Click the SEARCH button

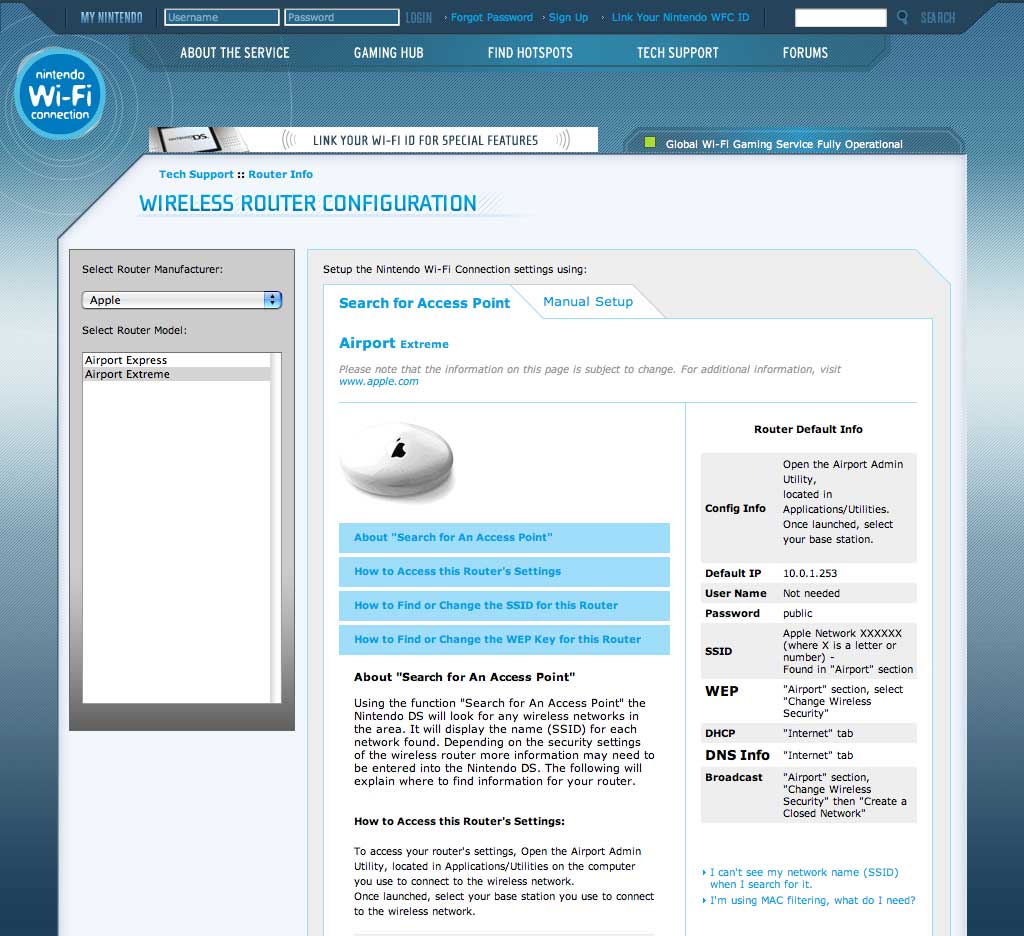(x=938, y=18)
